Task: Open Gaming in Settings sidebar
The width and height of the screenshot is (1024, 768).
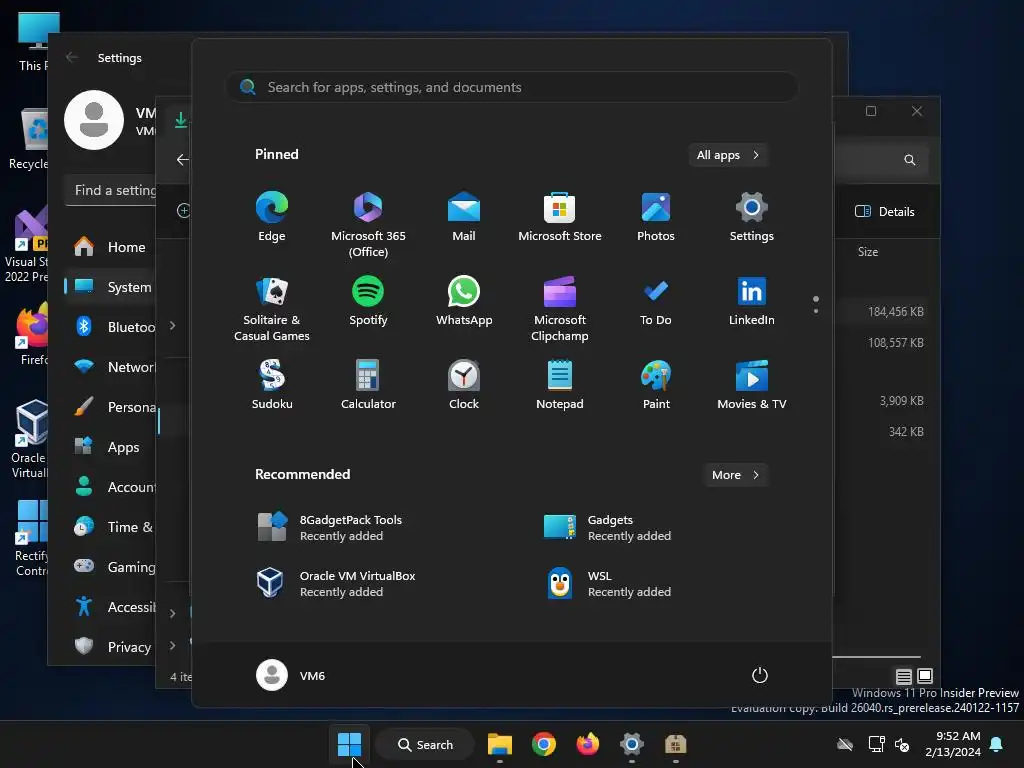Action: 110,567
